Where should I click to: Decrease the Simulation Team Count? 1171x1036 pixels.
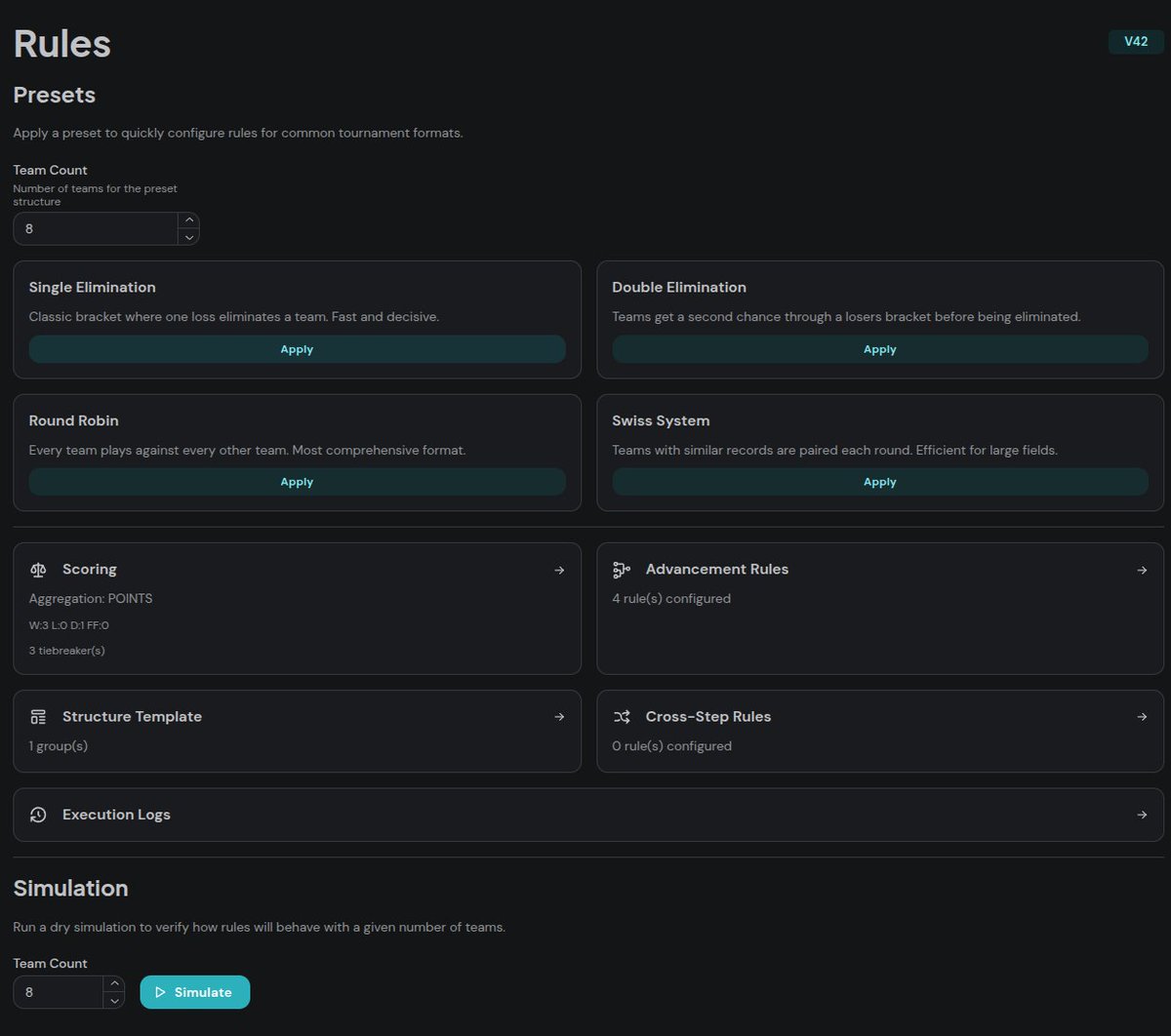(114, 1000)
